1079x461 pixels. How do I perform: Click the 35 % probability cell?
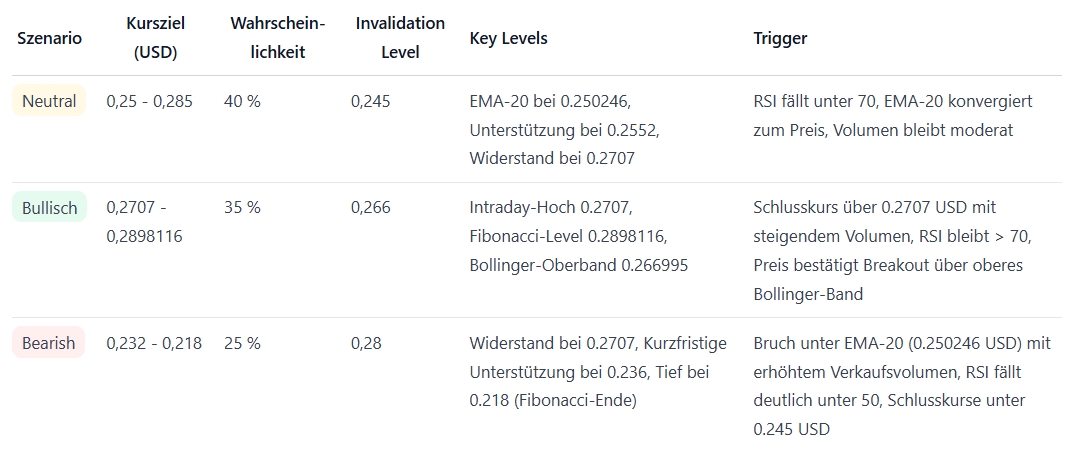[x=242, y=208]
